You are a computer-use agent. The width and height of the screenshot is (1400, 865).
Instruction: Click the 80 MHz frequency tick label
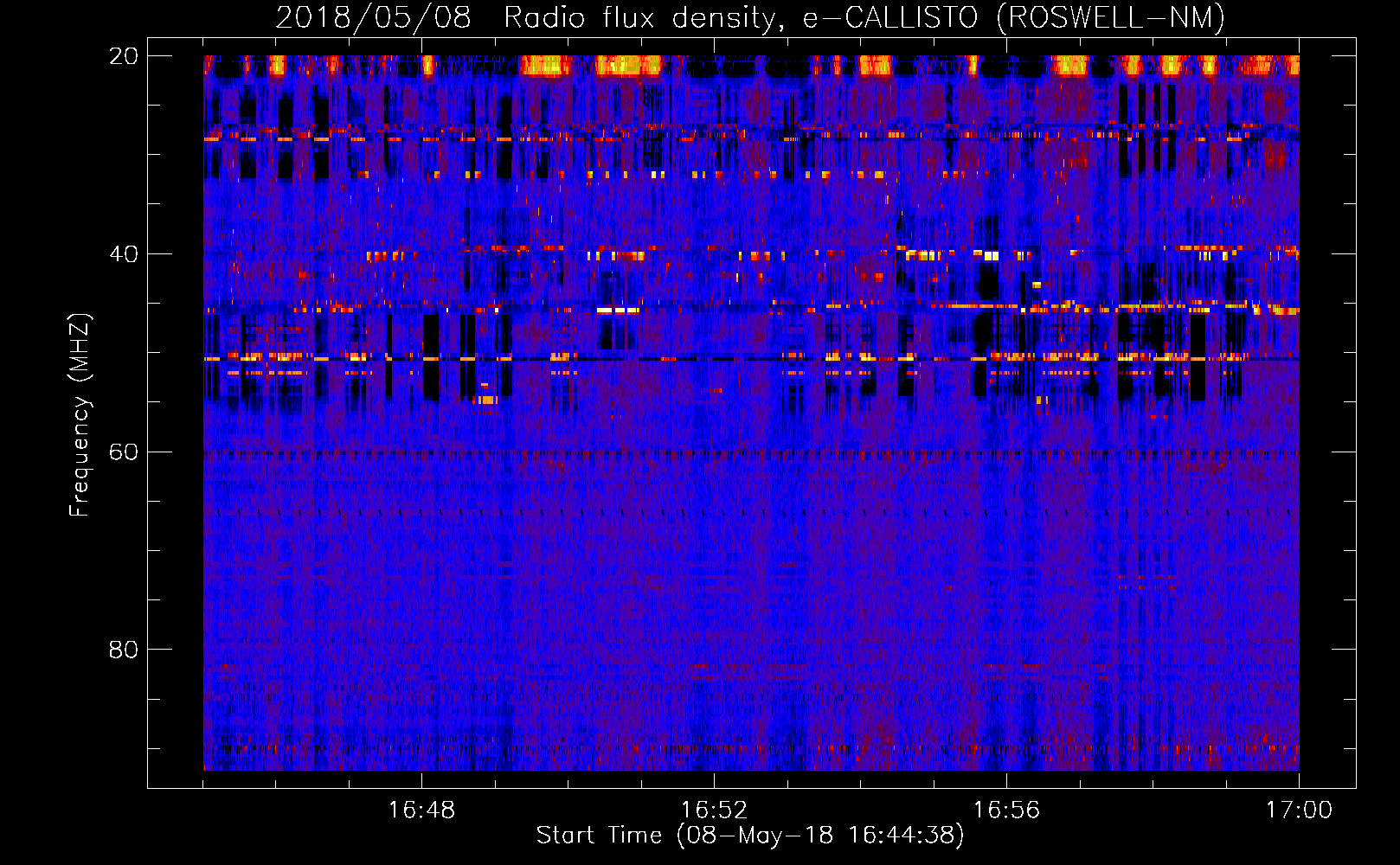pyautogui.click(x=124, y=650)
